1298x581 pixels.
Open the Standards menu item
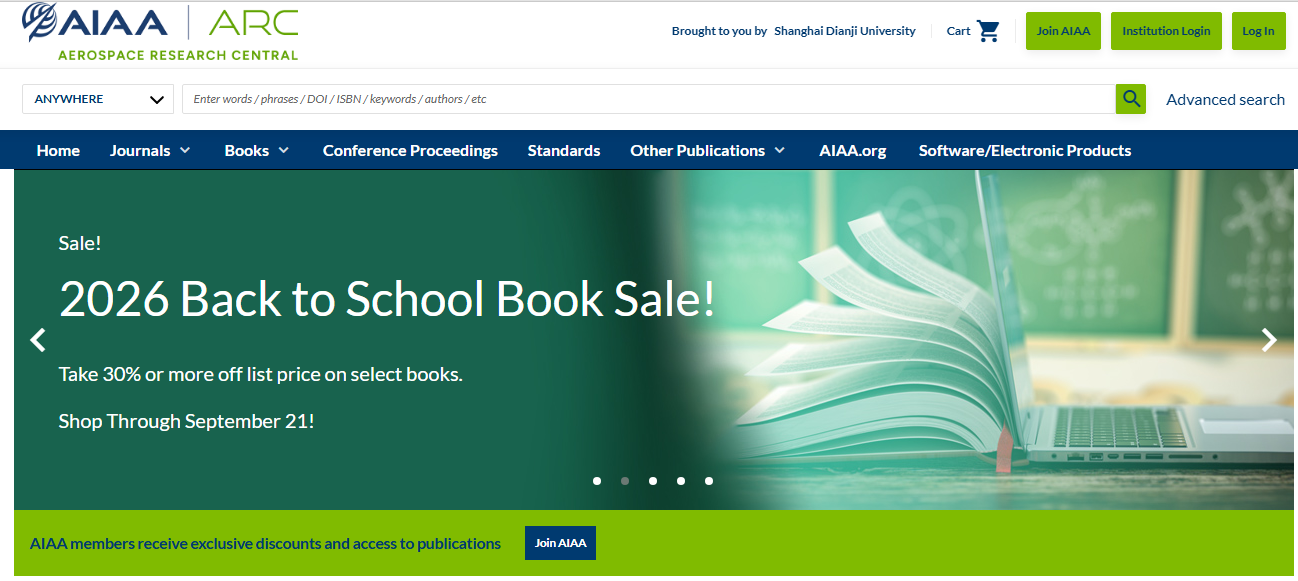pyautogui.click(x=564, y=150)
